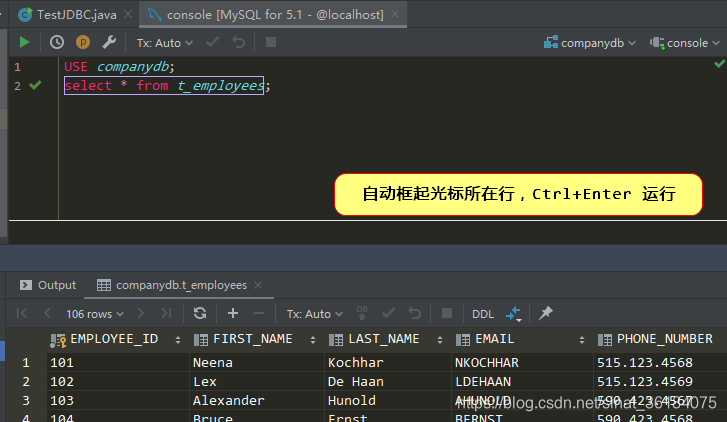Toggle the sort arrows next to LAST_NAME
Image resolution: width=727 pixels, height=422 pixels.
[440, 340]
